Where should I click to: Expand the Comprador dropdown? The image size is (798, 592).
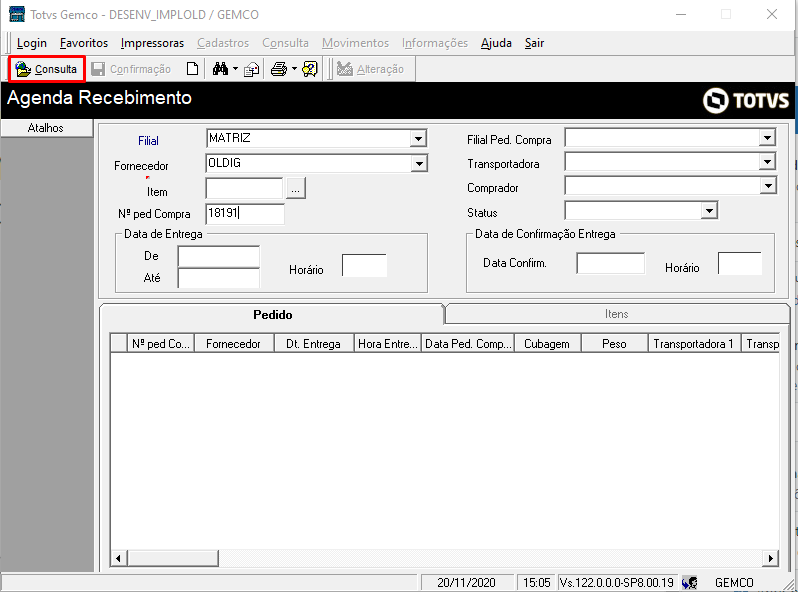tap(768, 186)
